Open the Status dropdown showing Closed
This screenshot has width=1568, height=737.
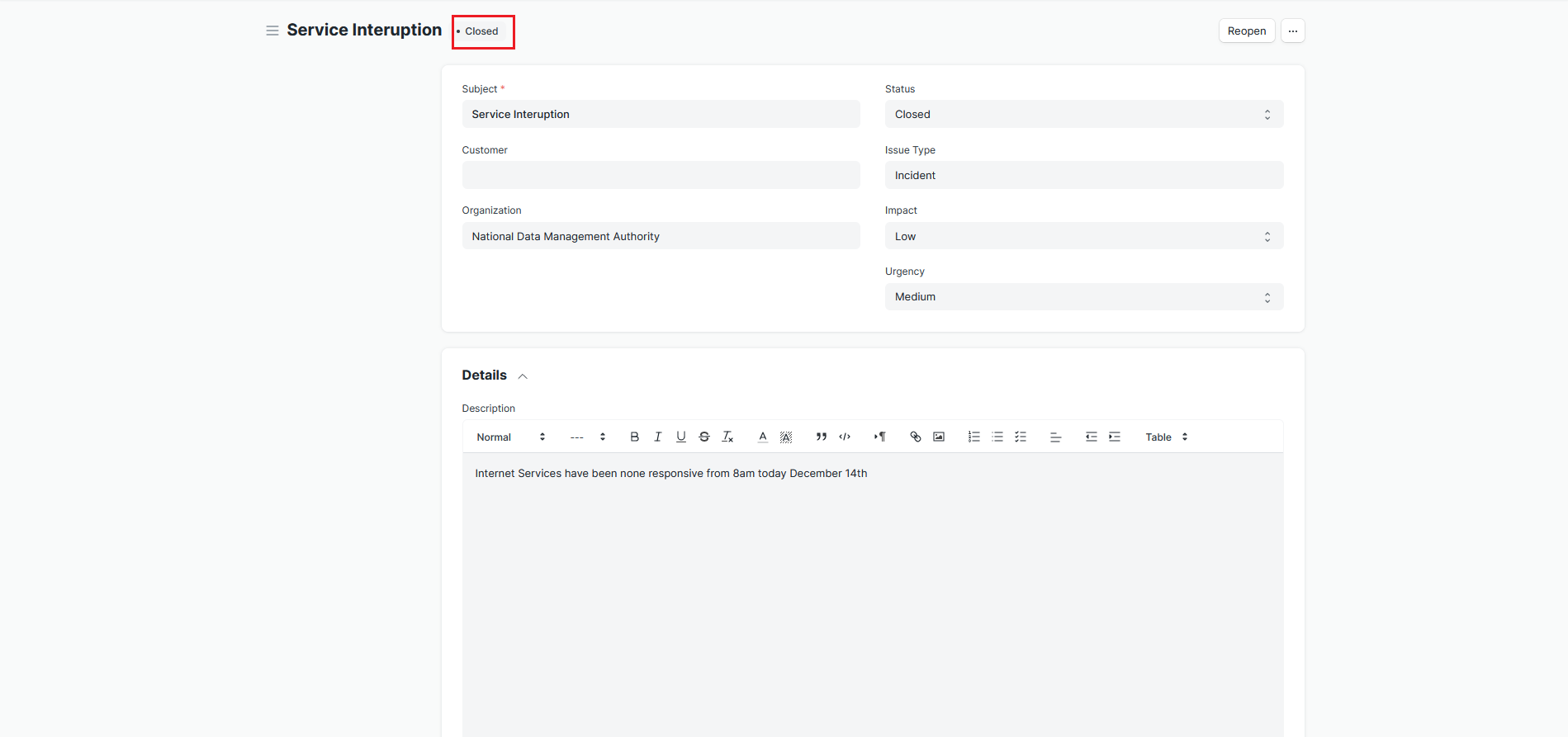[1083, 114]
